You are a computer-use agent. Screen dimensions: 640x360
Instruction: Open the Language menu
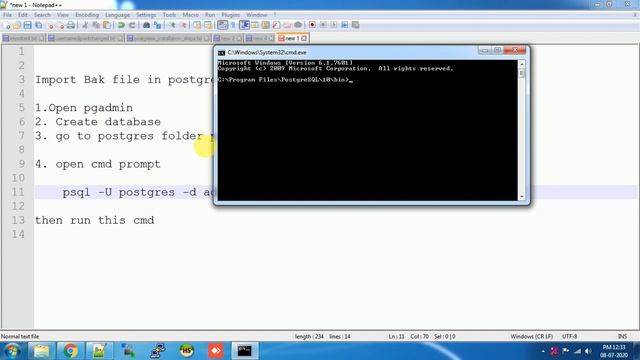tap(117, 15)
